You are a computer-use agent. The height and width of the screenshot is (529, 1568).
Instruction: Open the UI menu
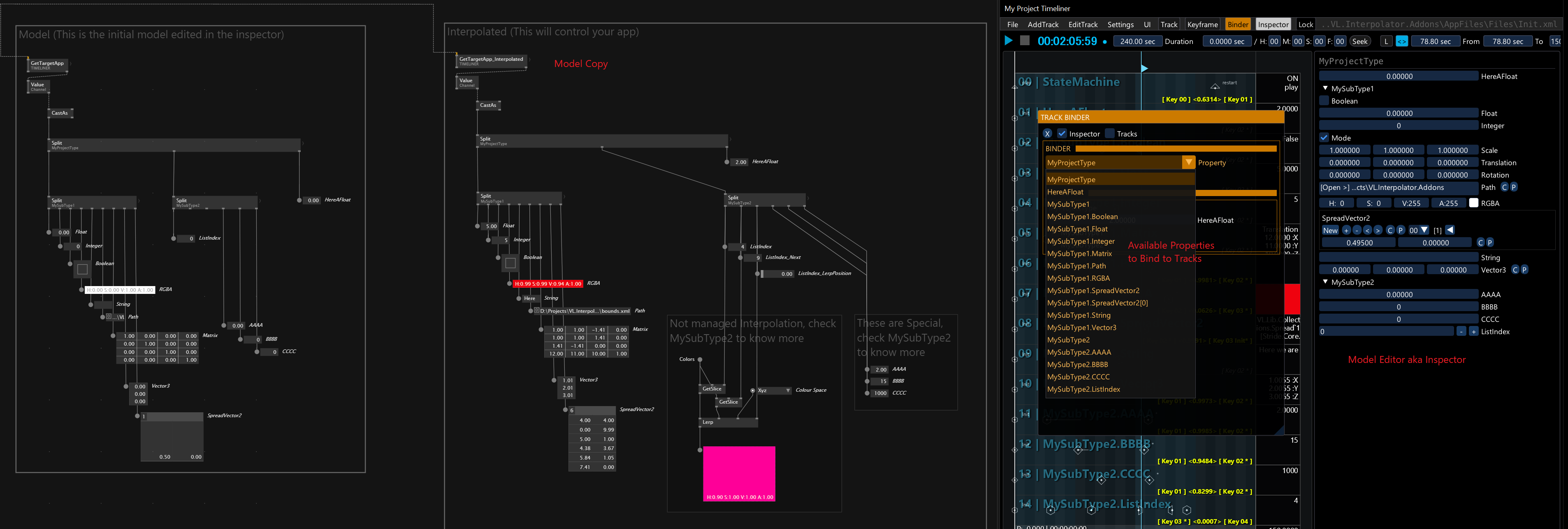coord(1147,24)
